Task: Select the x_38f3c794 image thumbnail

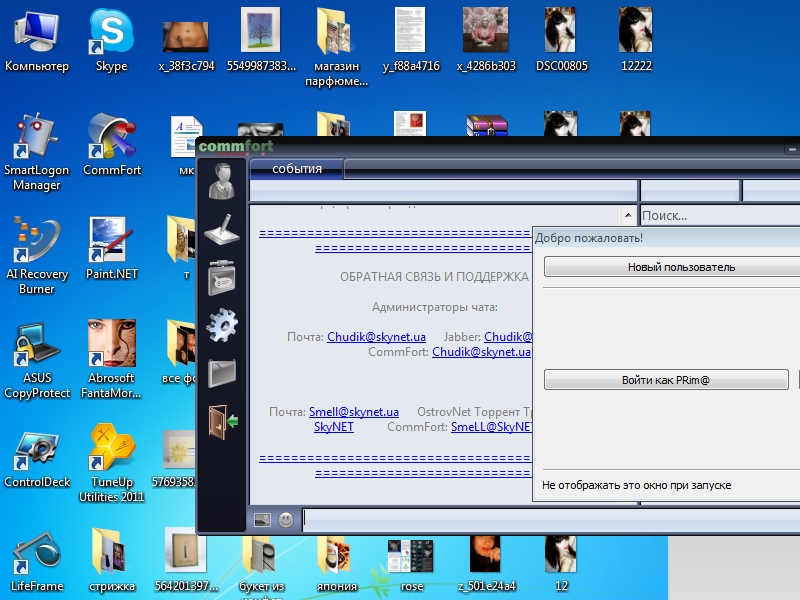Action: [x=186, y=47]
